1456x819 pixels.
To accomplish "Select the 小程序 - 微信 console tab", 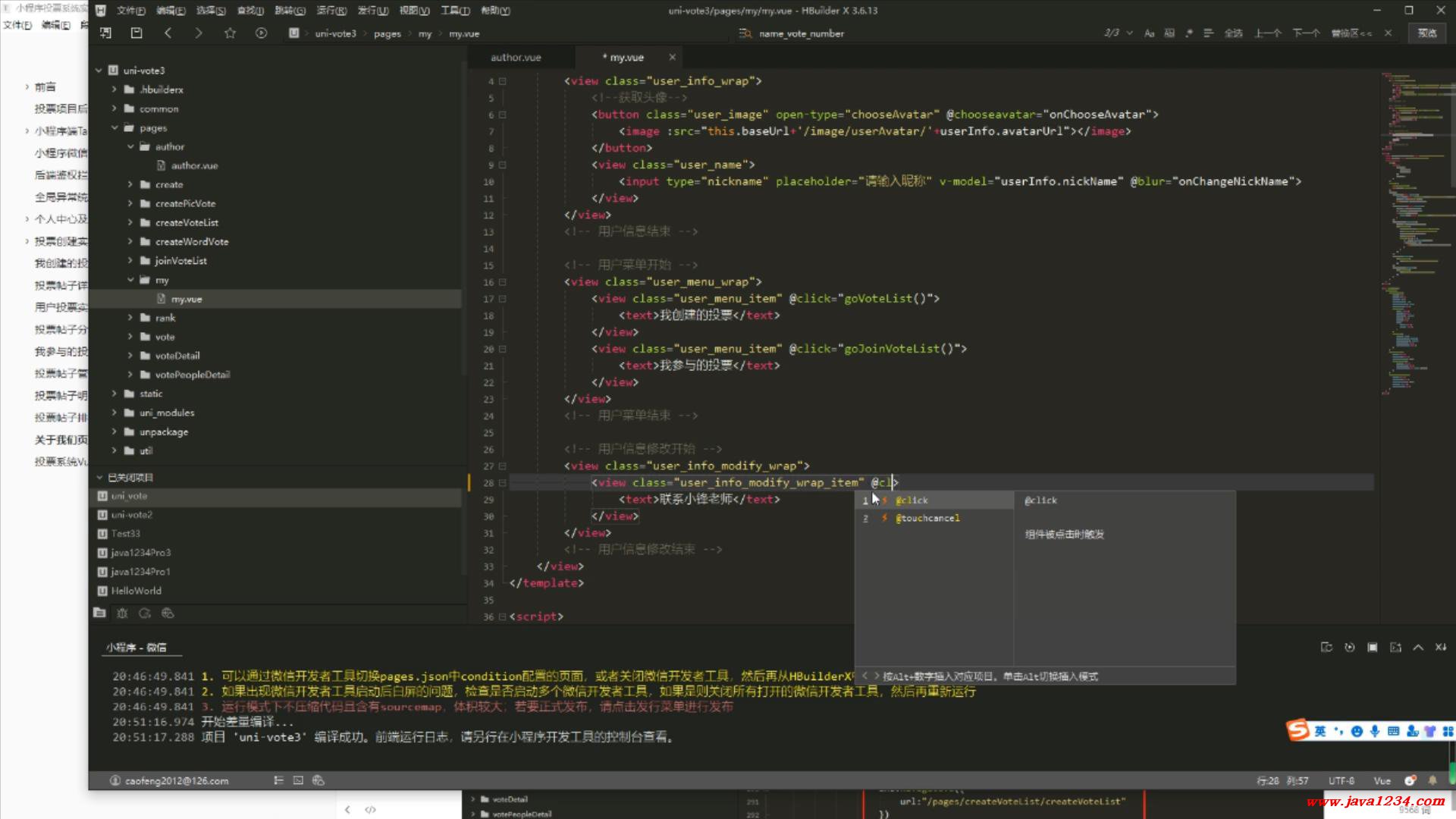I will tap(136, 647).
